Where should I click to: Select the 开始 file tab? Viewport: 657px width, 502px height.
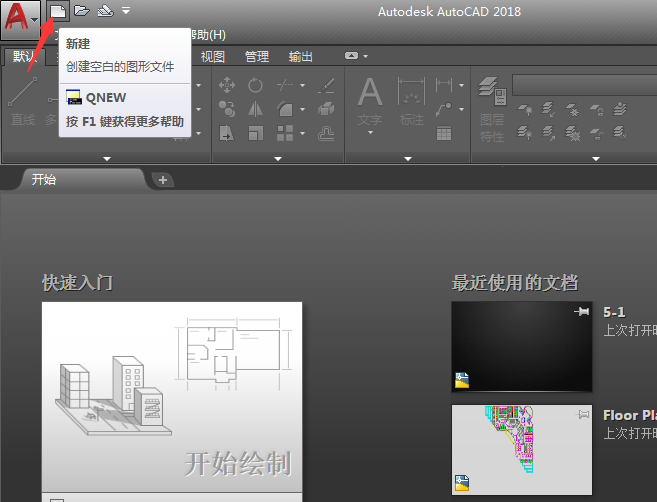click(82, 180)
